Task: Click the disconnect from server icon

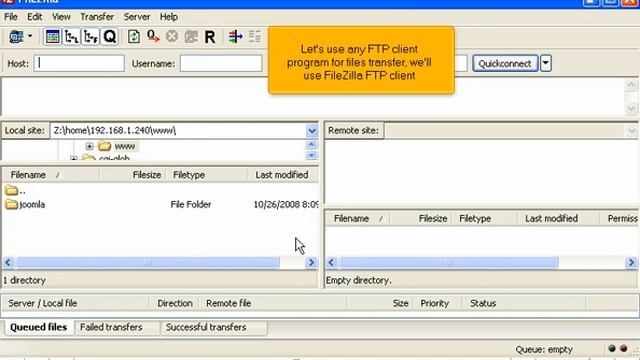Action: [x=191, y=37]
